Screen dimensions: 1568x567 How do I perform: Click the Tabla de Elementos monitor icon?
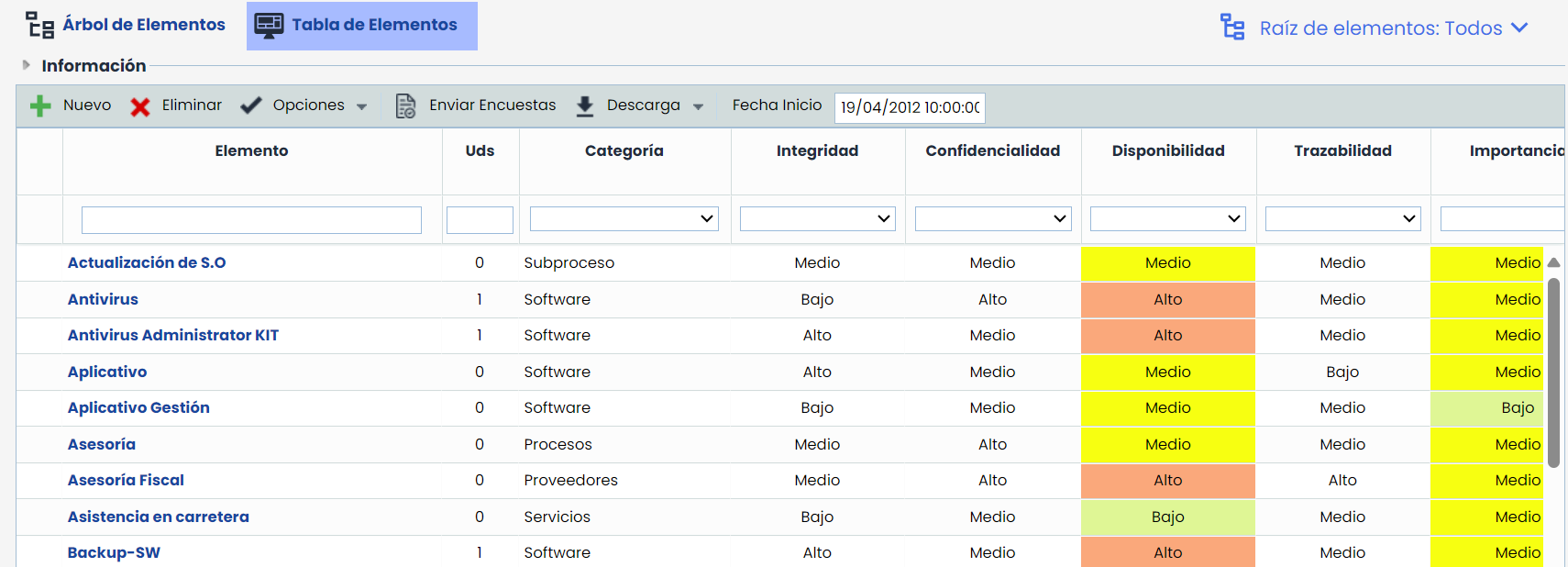coord(269,25)
